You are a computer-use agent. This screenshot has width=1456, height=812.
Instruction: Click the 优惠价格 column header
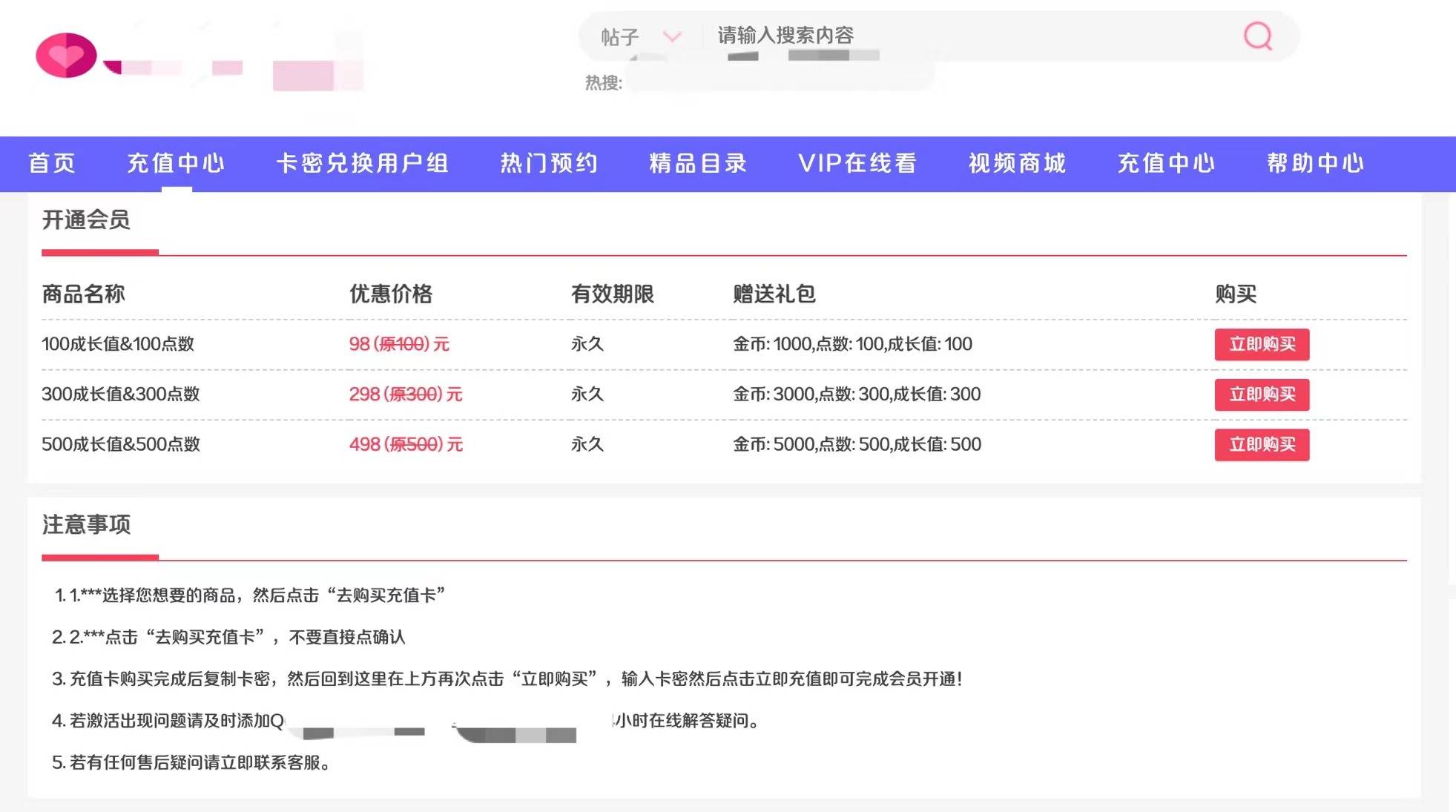click(391, 294)
